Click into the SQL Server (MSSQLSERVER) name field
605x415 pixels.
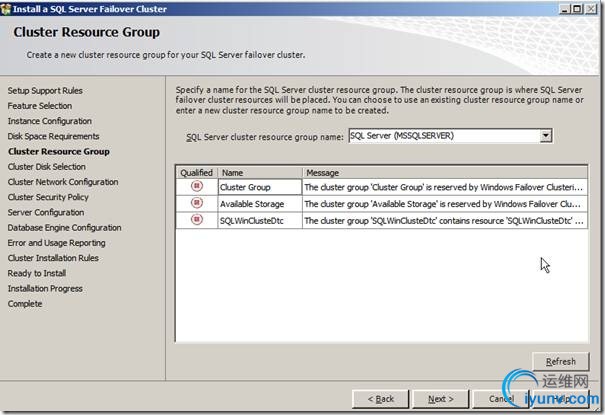tap(444, 136)
